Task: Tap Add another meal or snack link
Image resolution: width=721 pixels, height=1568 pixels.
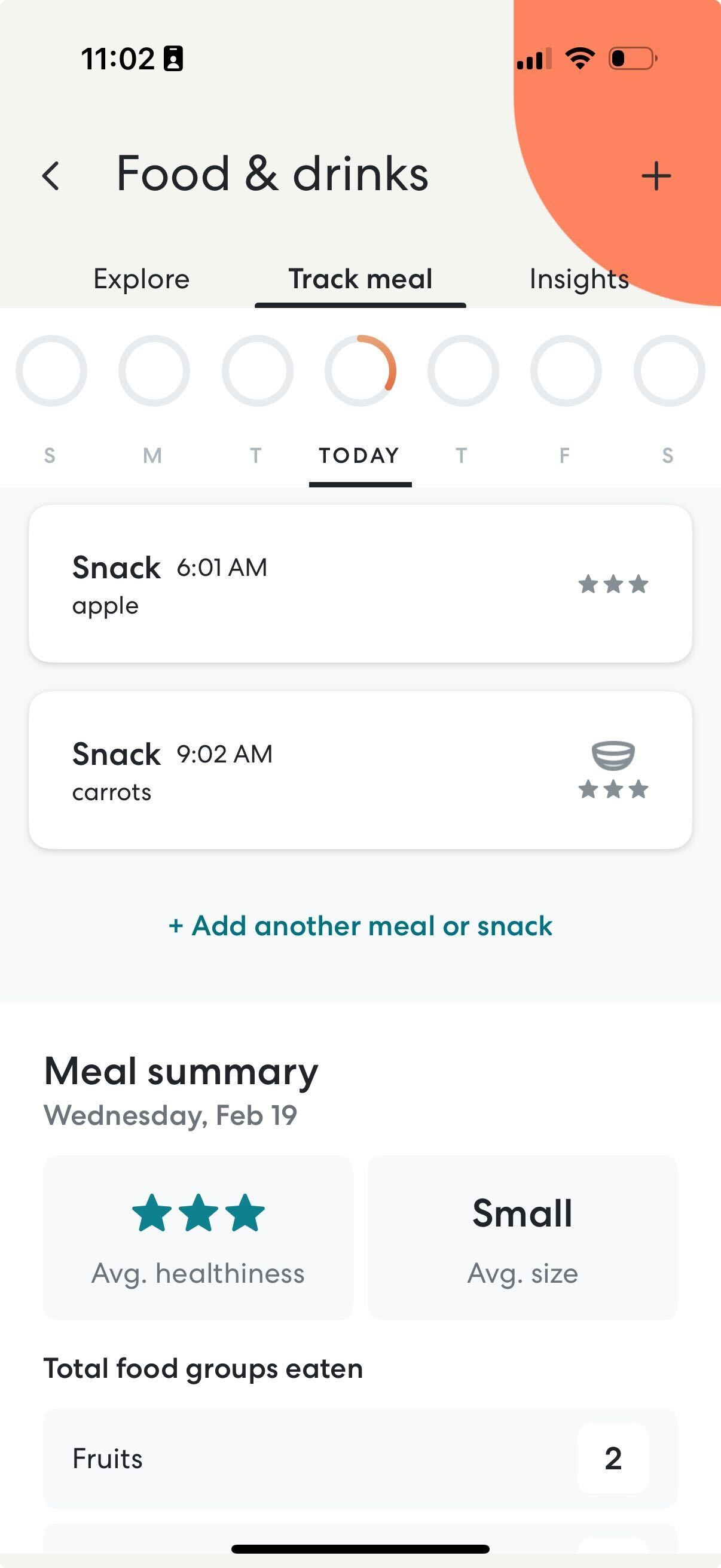Action: point(360,926)
